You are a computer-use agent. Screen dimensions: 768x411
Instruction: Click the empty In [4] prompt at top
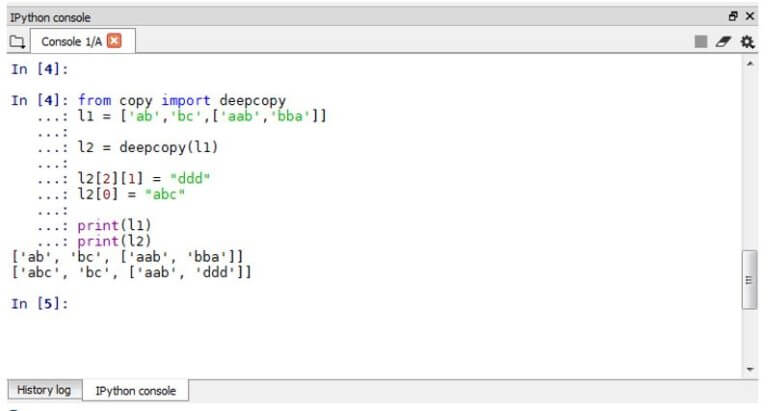40,69
